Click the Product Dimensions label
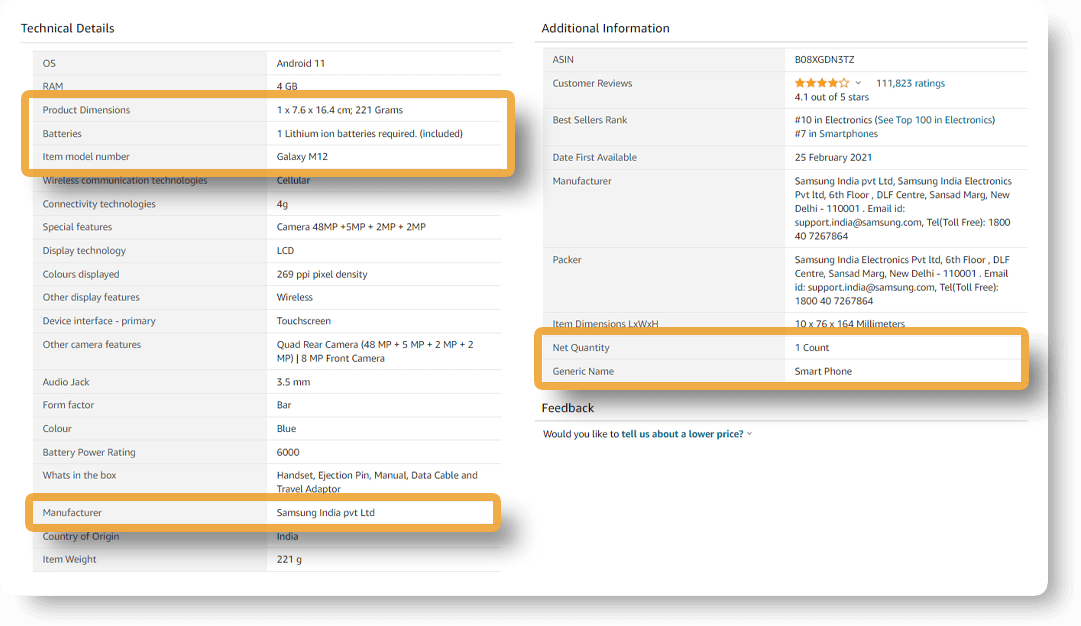Screen dimensions: 1081x626 [x=86, y=110]
